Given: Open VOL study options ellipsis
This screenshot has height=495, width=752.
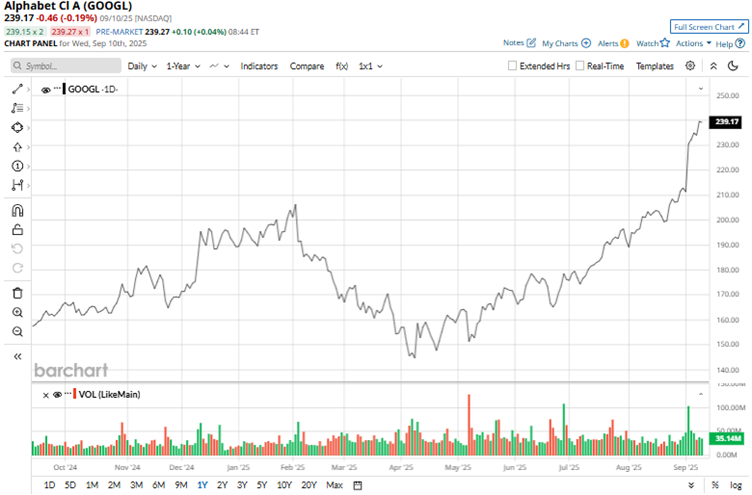Looking at the screenshot, I should (68, 393).
